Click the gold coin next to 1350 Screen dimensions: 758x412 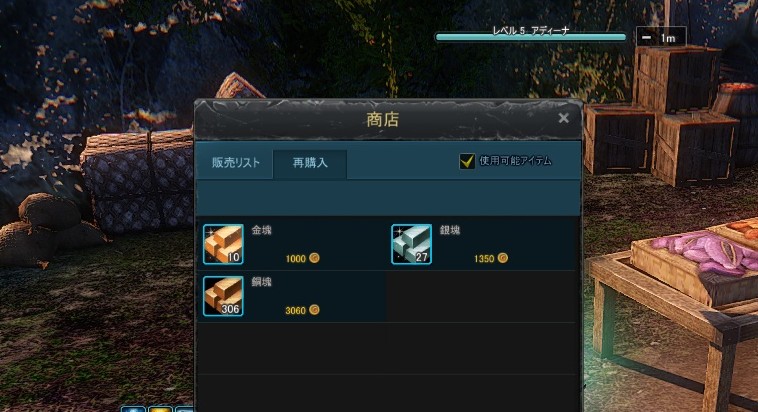click(503, 258)
